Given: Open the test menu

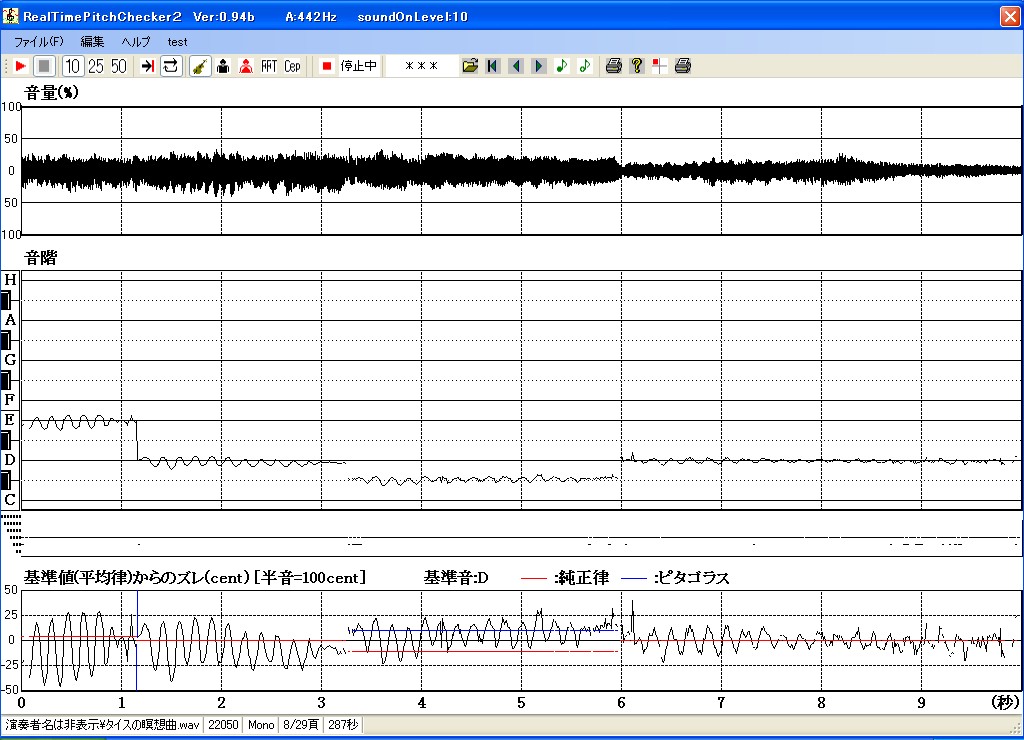Looking at the screenshot, I should click(177, 42).
